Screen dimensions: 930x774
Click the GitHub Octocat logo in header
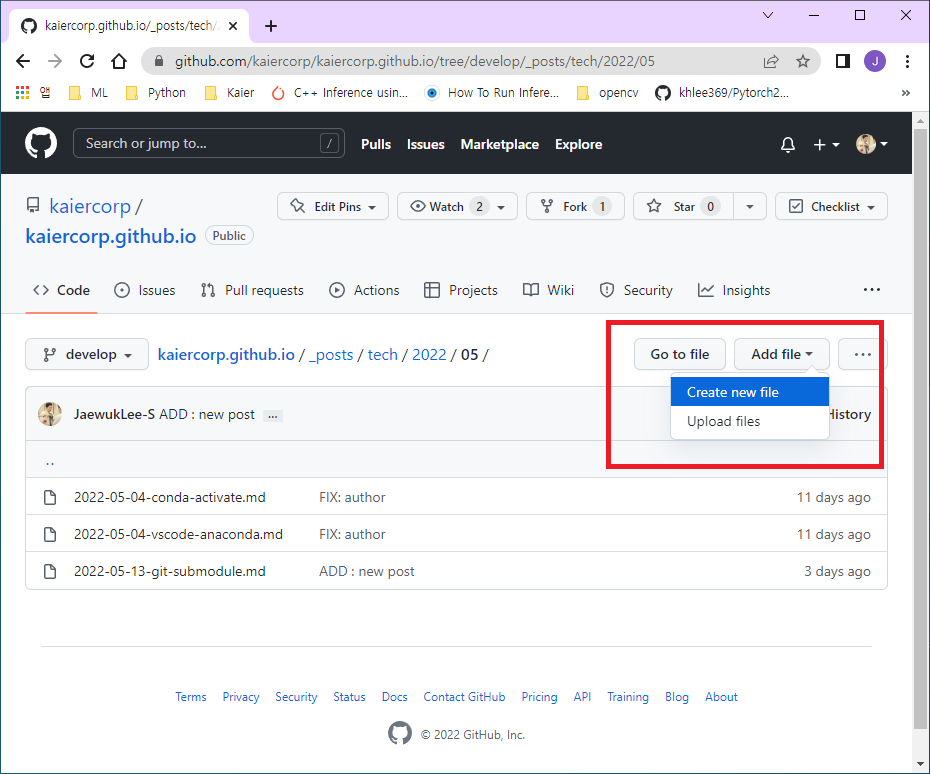tap(41, 144)
